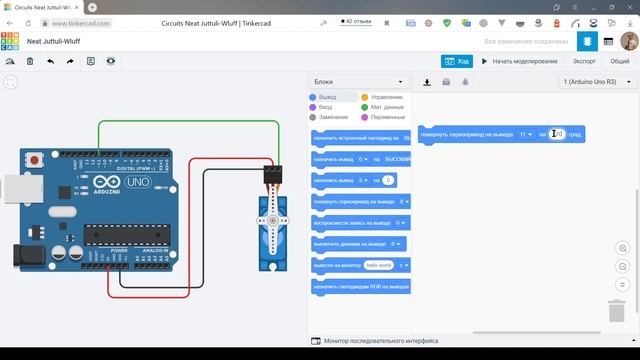Select the servo motor on the canvas
This screenshot has height=360, width=640.
click(x=273, y=233)
